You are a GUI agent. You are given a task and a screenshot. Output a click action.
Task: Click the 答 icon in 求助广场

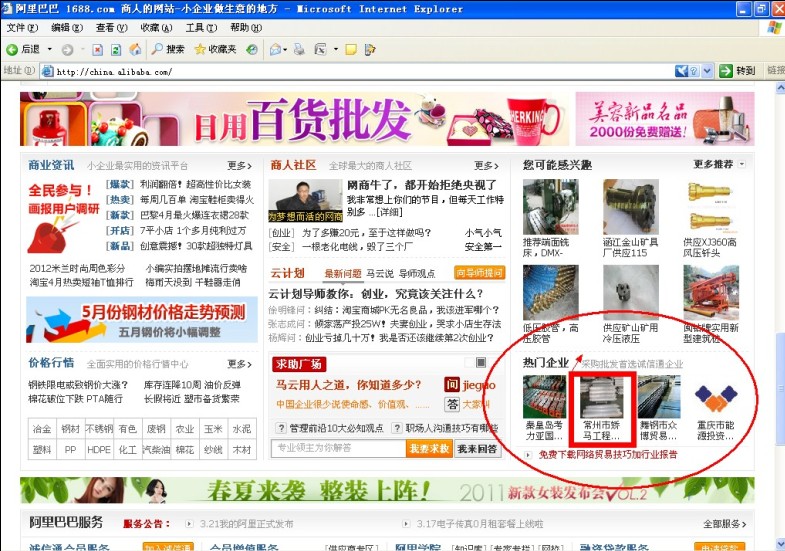pyautogui.click(x=452, y=404)
